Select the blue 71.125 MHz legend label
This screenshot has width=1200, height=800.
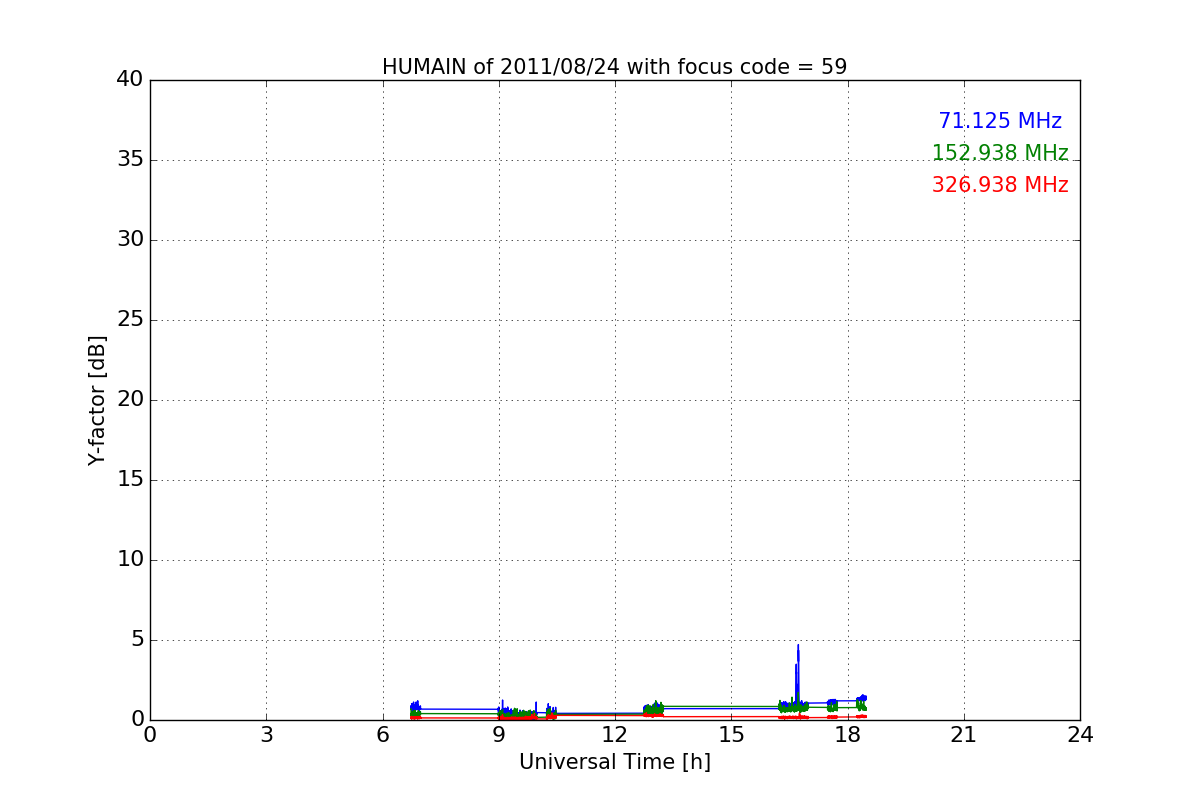[x=1000, y=121]
